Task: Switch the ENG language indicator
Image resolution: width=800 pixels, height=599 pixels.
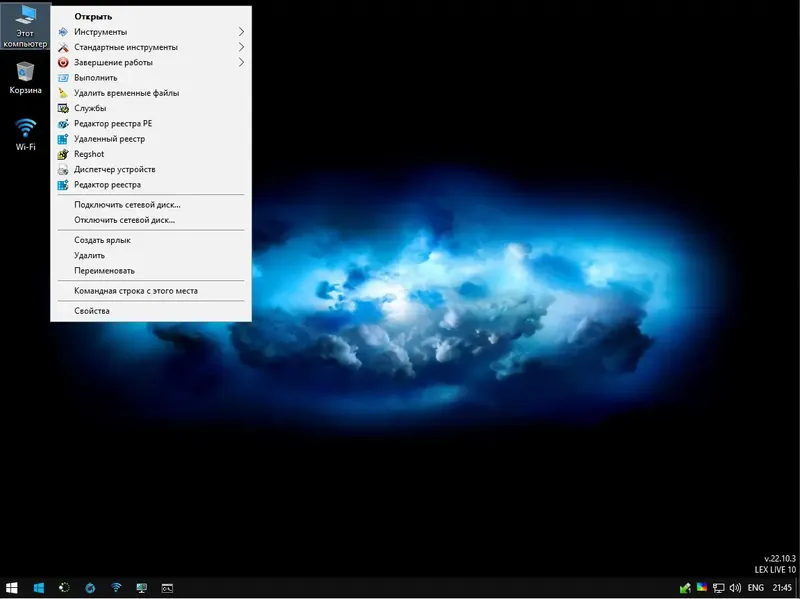Action: pyautogui.click(x=756, y=587)
